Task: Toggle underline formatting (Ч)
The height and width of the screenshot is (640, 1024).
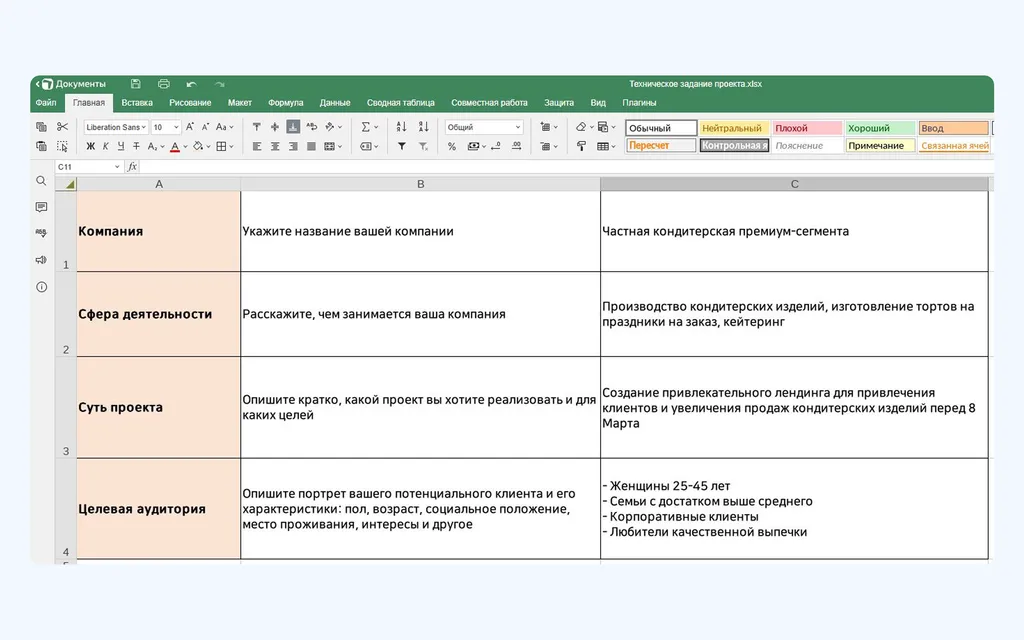Action: (x=121, y=146)
